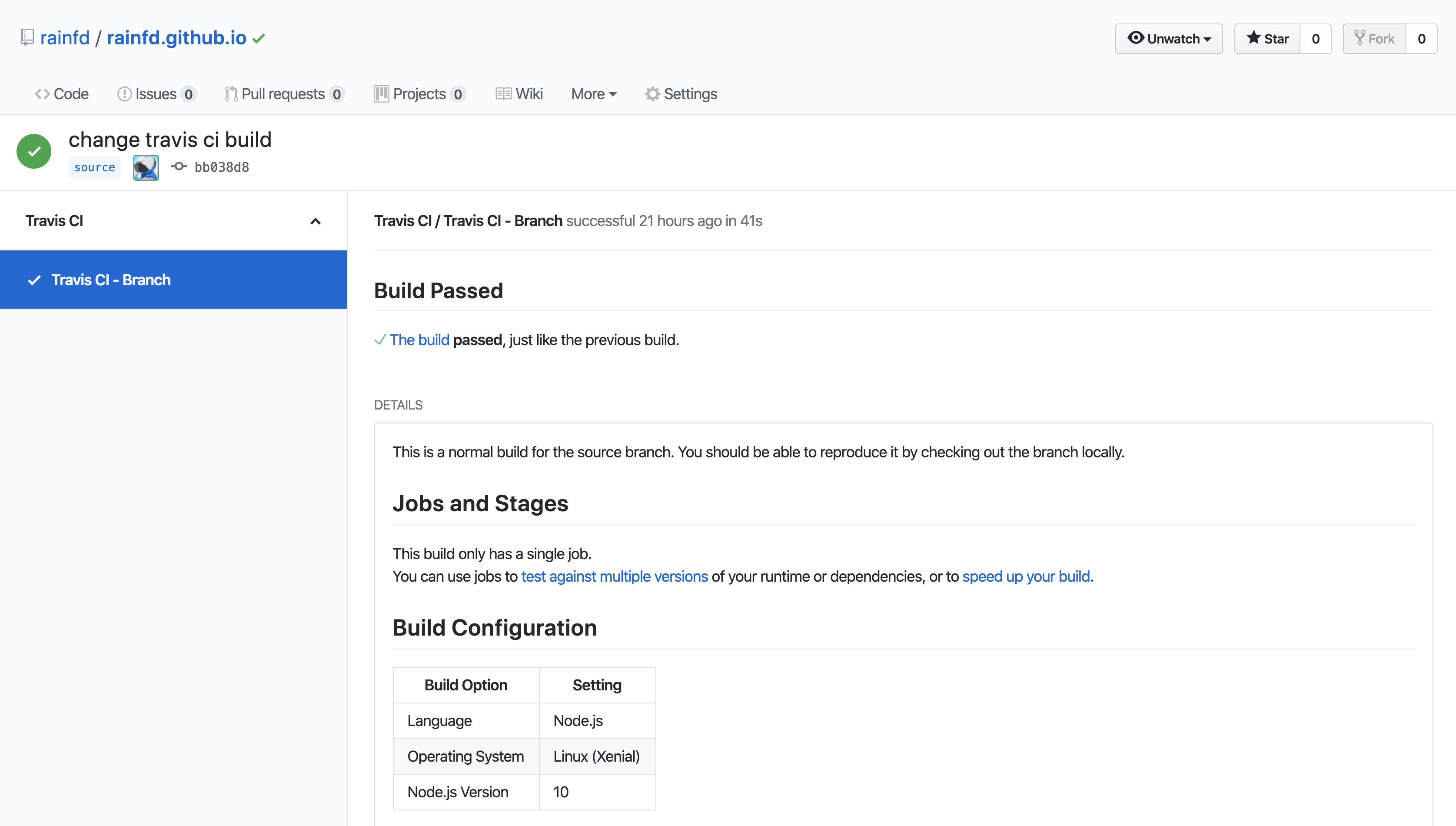Switch to the Code tab

[61, 93]
